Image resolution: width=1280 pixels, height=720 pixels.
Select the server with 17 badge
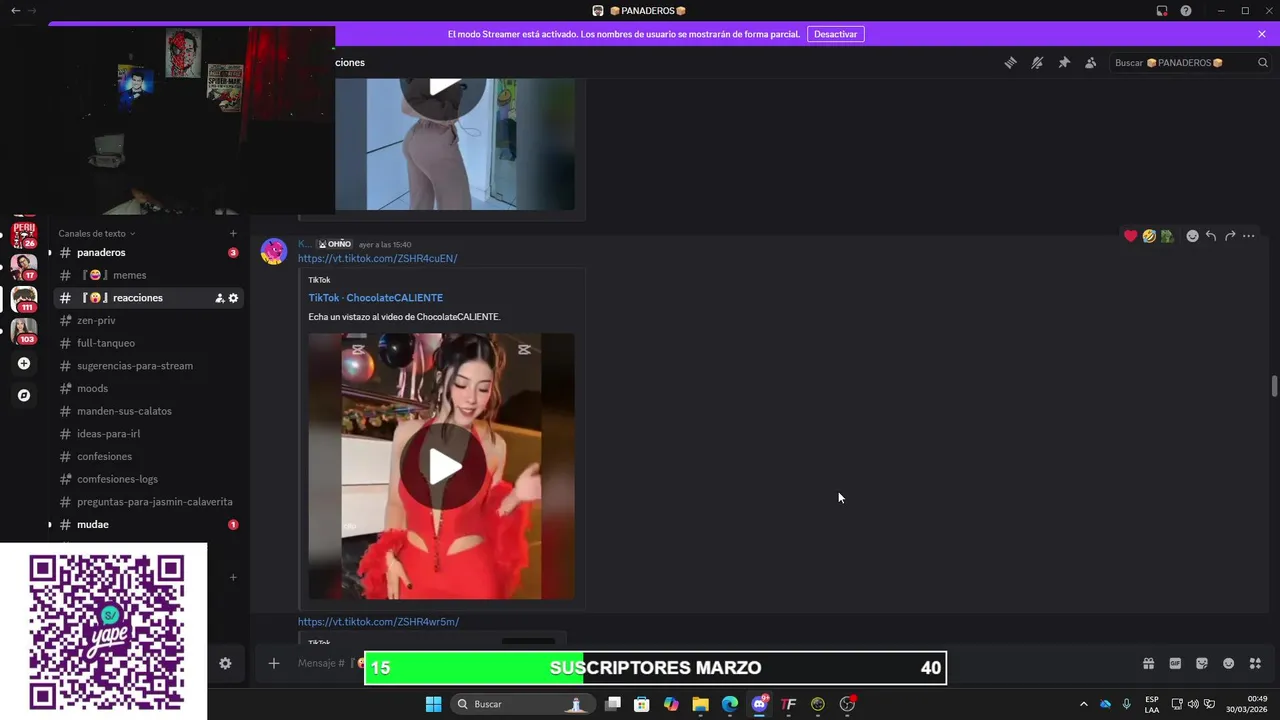(x=24, y=267)
